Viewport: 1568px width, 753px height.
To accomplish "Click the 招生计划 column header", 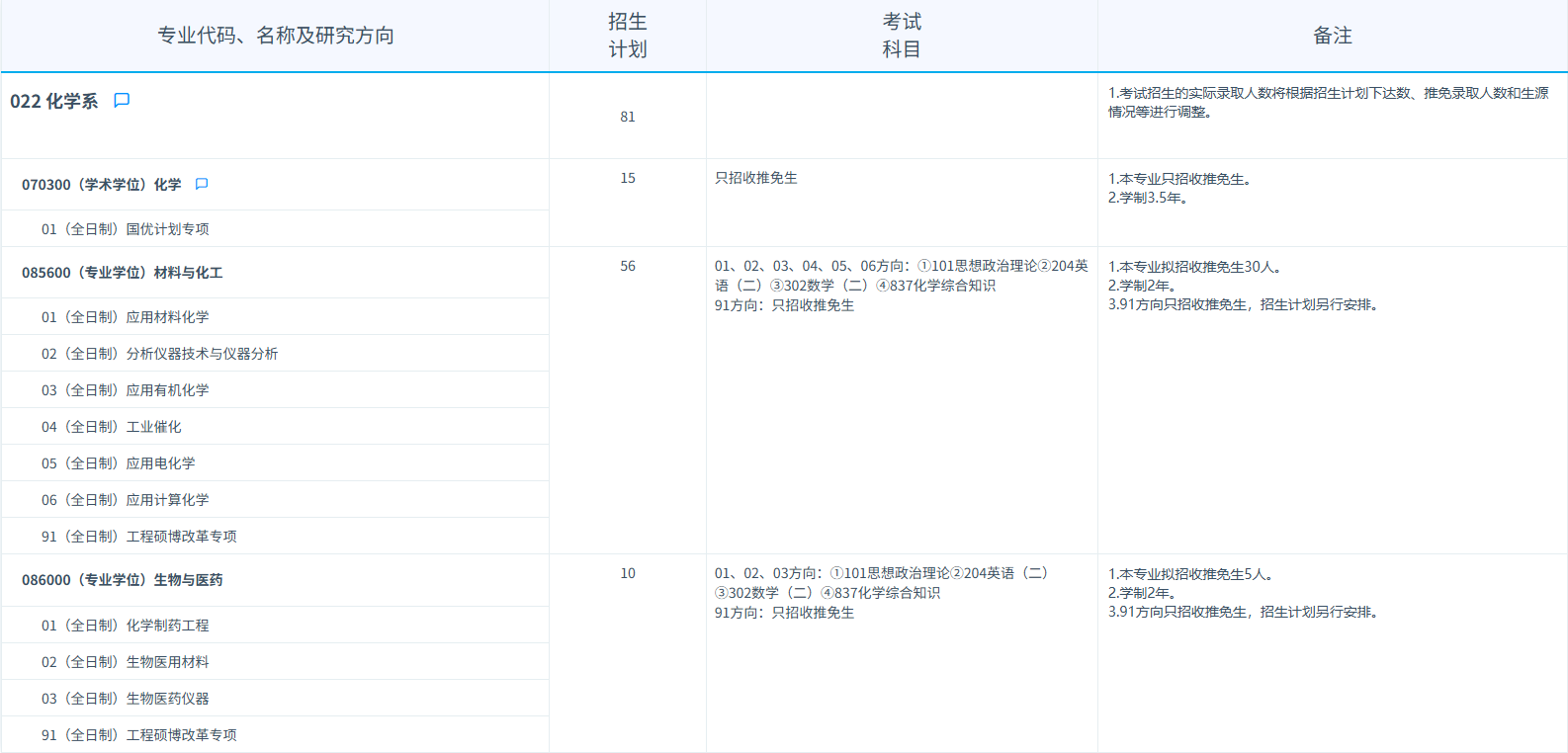I will tap(627, 36).
